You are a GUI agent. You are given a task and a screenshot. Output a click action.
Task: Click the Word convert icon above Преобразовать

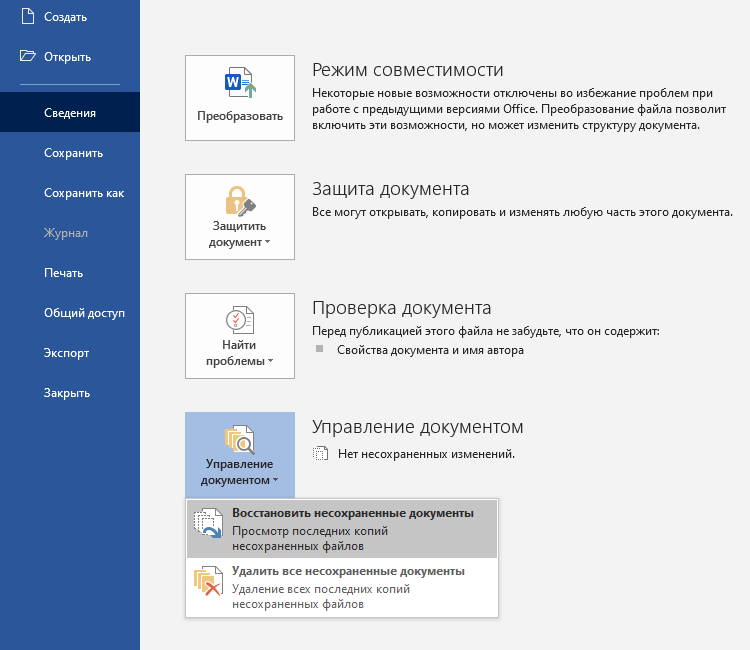pyautogui.click(x=240, y=83)
